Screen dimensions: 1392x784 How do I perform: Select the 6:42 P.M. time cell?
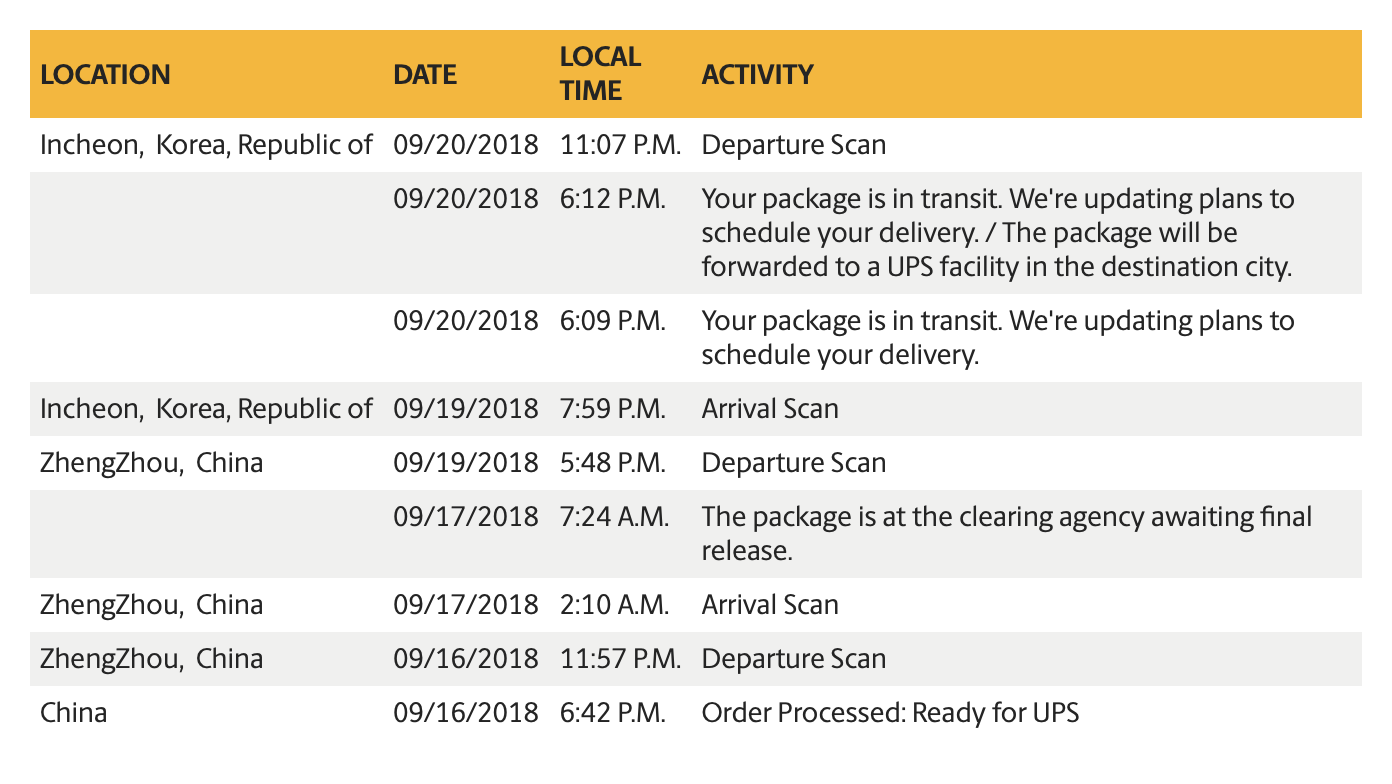point(612,713)
